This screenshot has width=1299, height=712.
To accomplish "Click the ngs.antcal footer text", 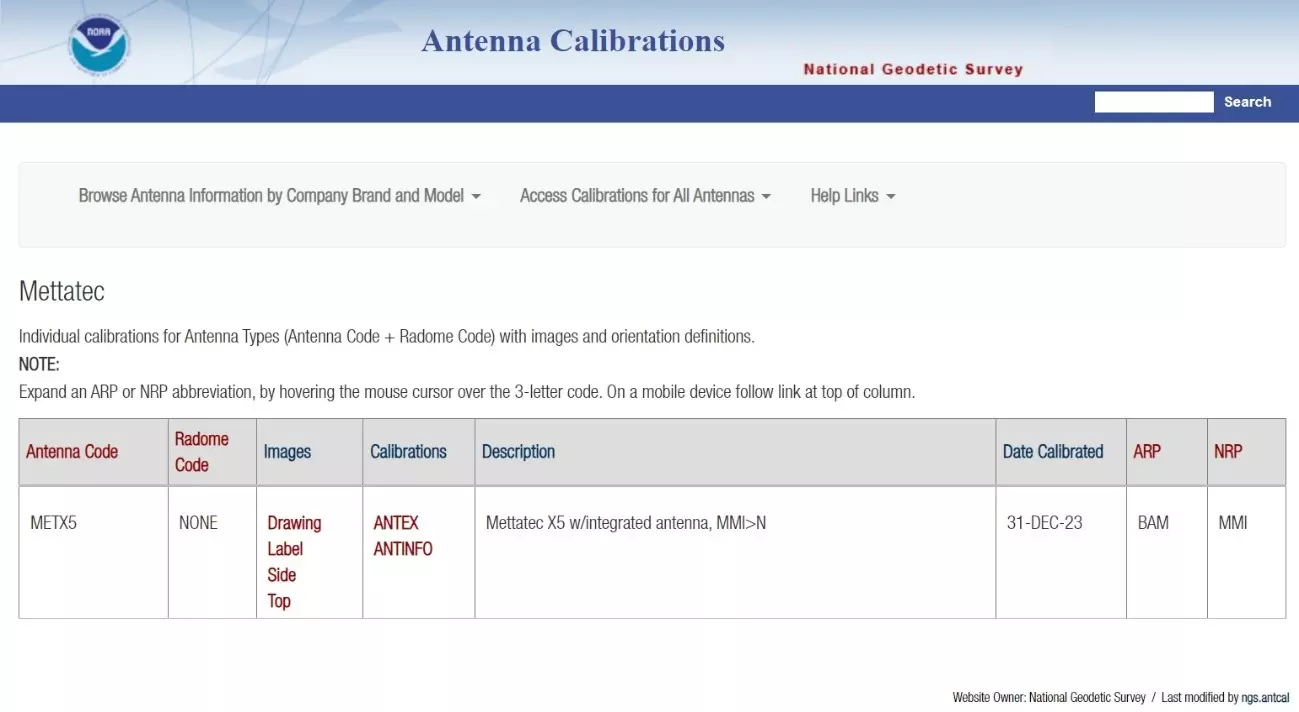I will point(1265,698).
